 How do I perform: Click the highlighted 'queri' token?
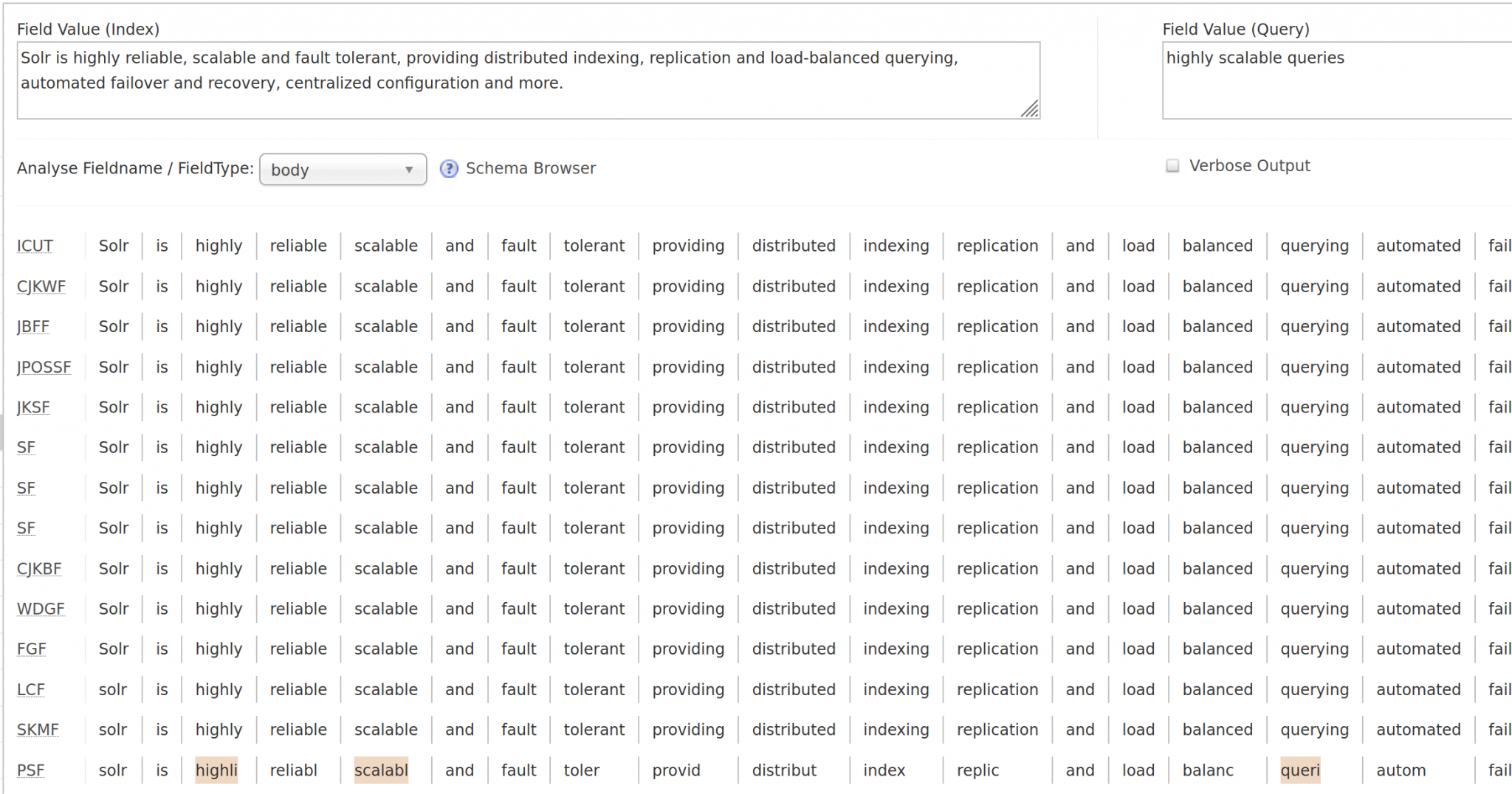(x=1300, y=770)
